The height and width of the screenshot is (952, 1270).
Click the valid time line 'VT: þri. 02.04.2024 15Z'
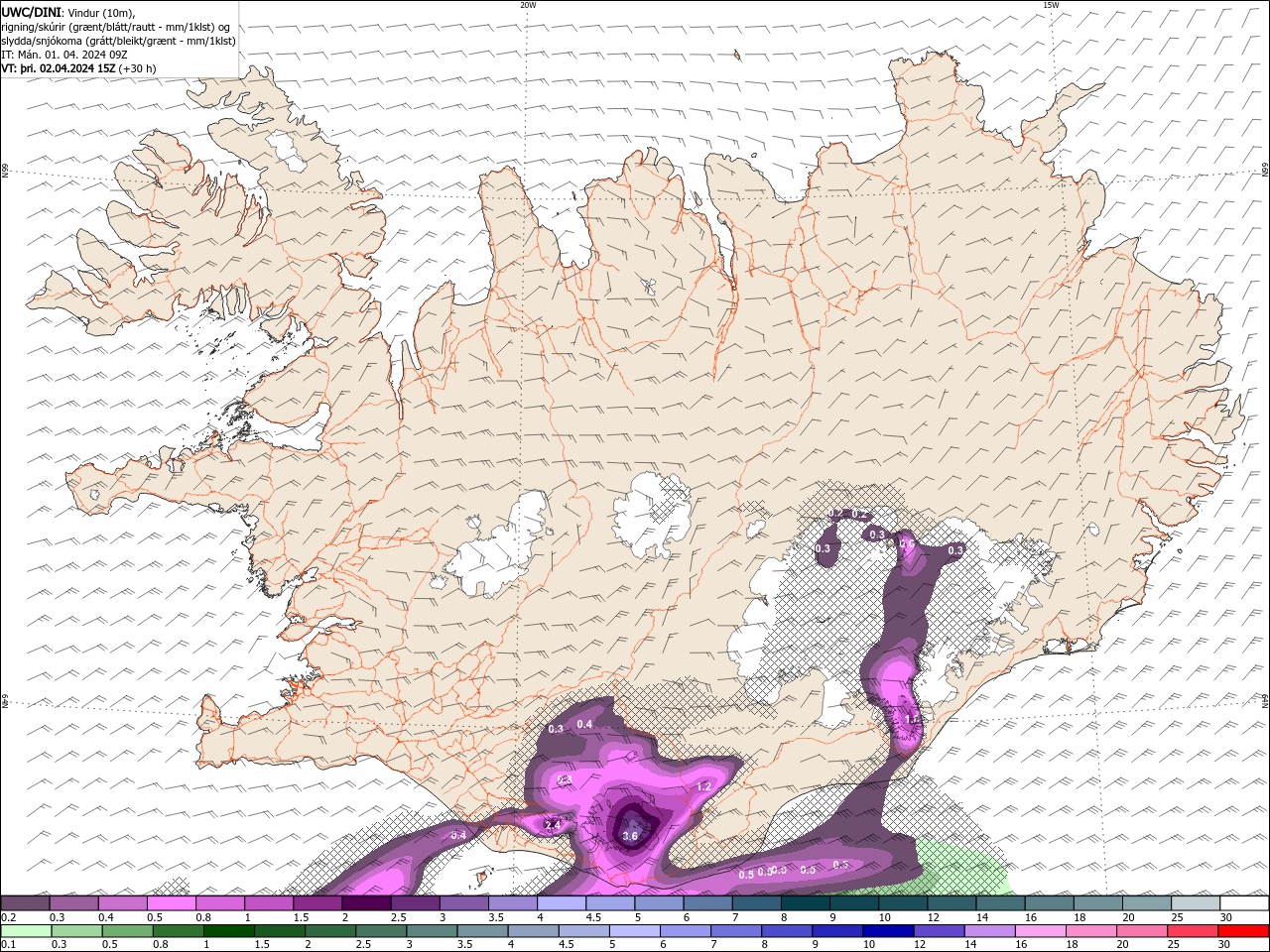(x=58, y=68)
